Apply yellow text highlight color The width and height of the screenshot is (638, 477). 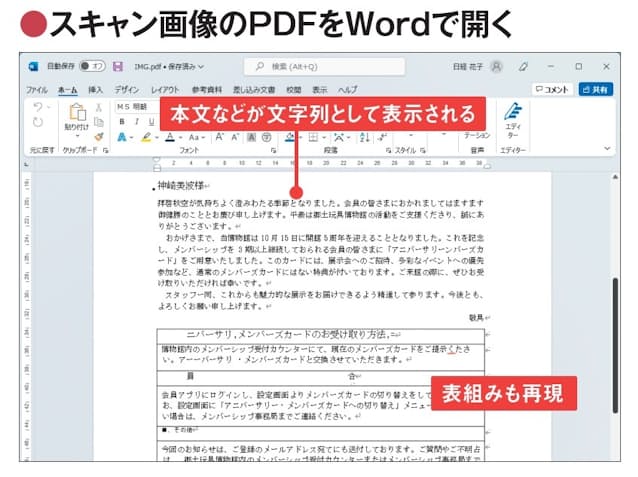pos(146,137)
